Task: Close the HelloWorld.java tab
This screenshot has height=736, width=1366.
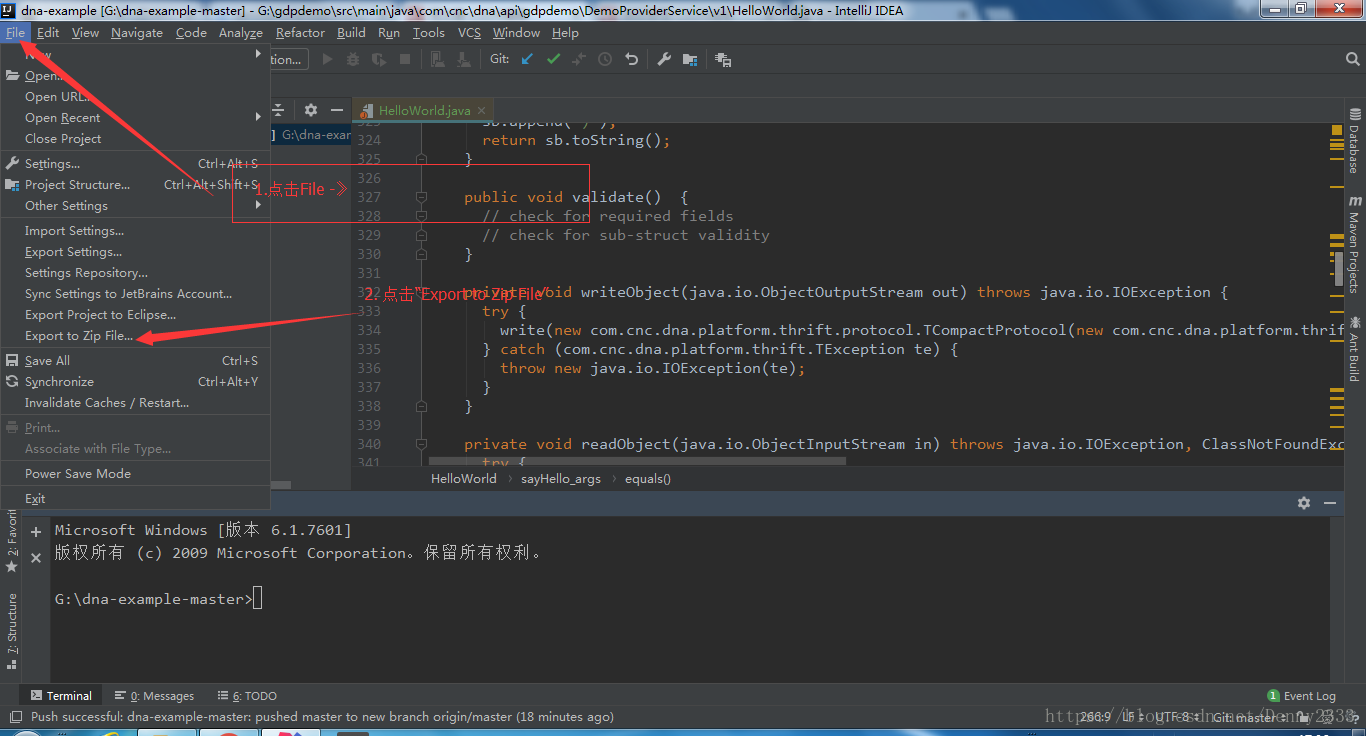Action: pos(481,111)
